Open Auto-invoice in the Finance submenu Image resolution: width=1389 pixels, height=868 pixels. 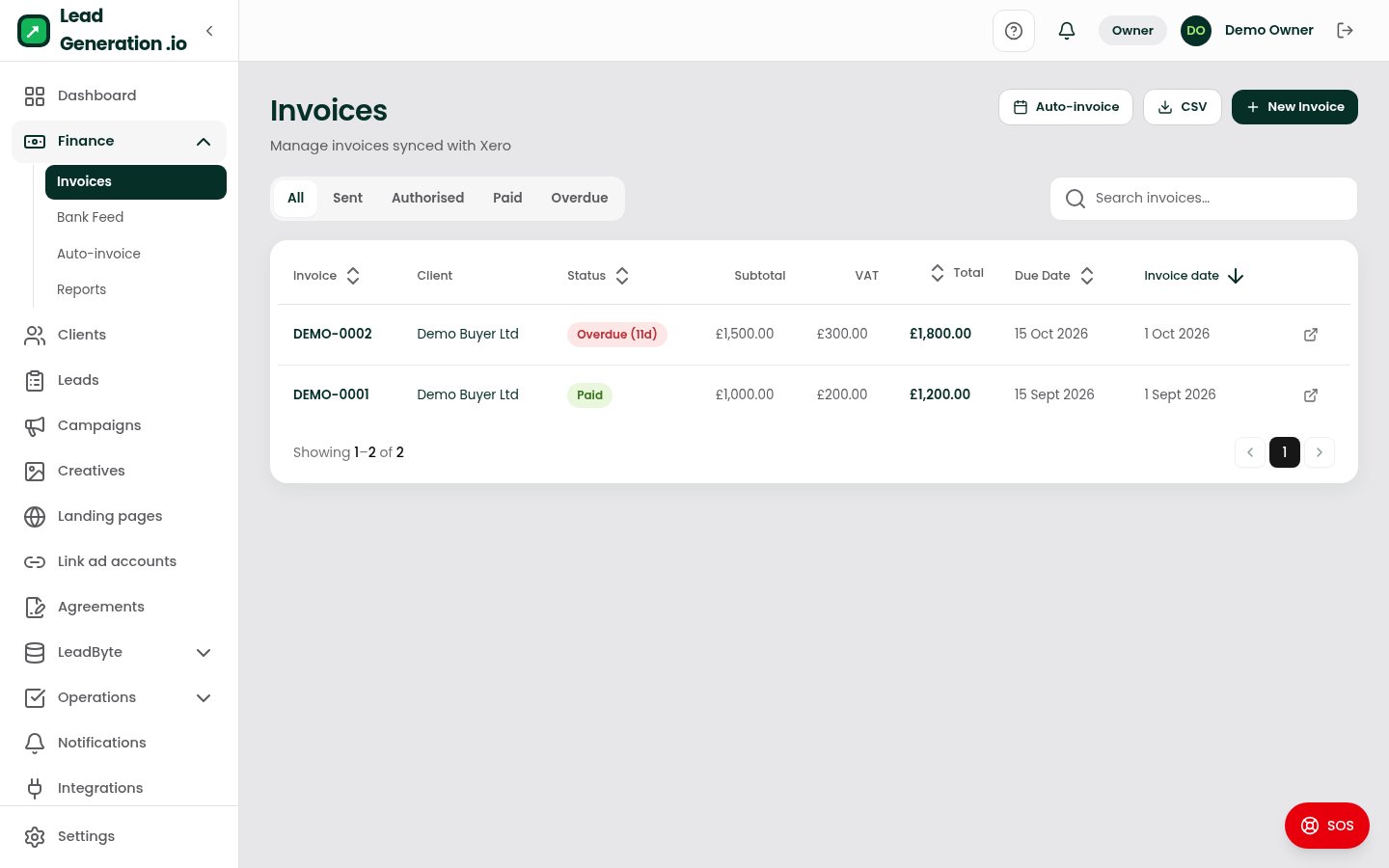[136, 254]
